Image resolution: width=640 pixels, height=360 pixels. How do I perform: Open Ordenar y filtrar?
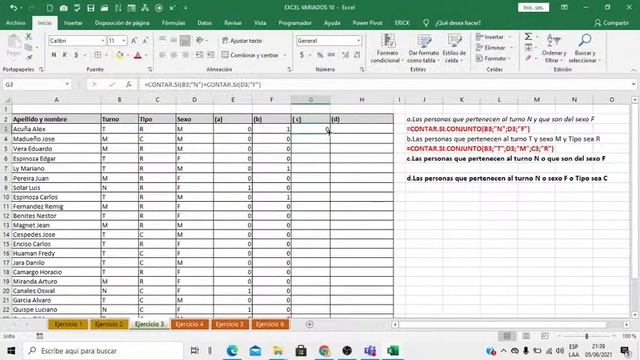coord(554,49)
